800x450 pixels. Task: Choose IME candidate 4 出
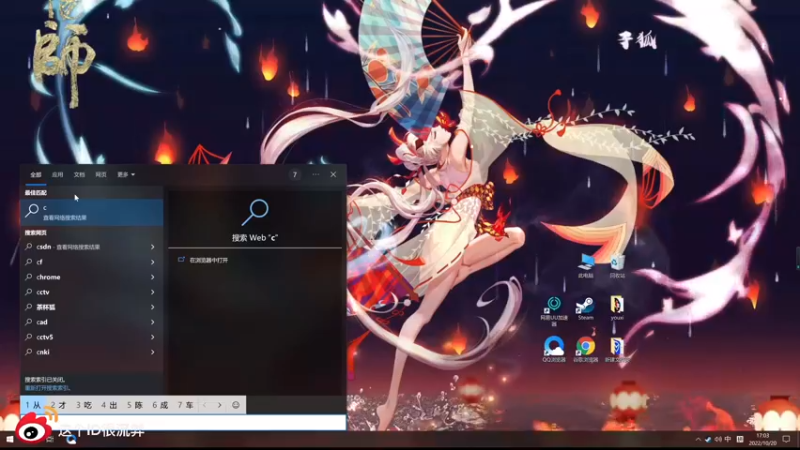coord(109,405)
